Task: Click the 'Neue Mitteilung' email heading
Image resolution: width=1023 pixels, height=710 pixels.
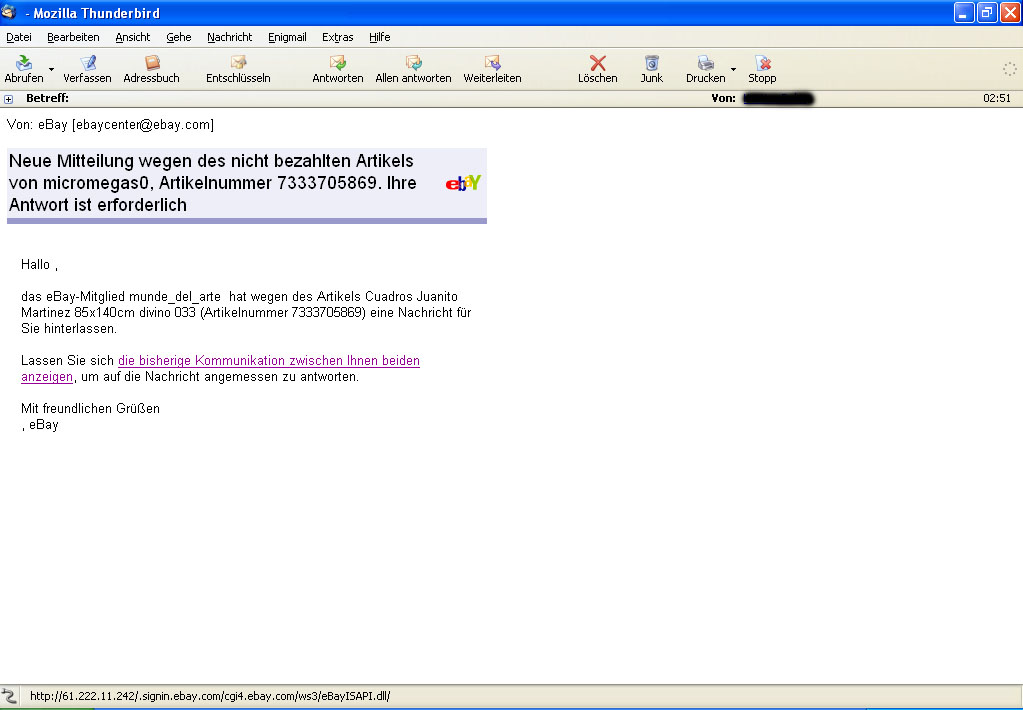Action: [x=213, y=183]
